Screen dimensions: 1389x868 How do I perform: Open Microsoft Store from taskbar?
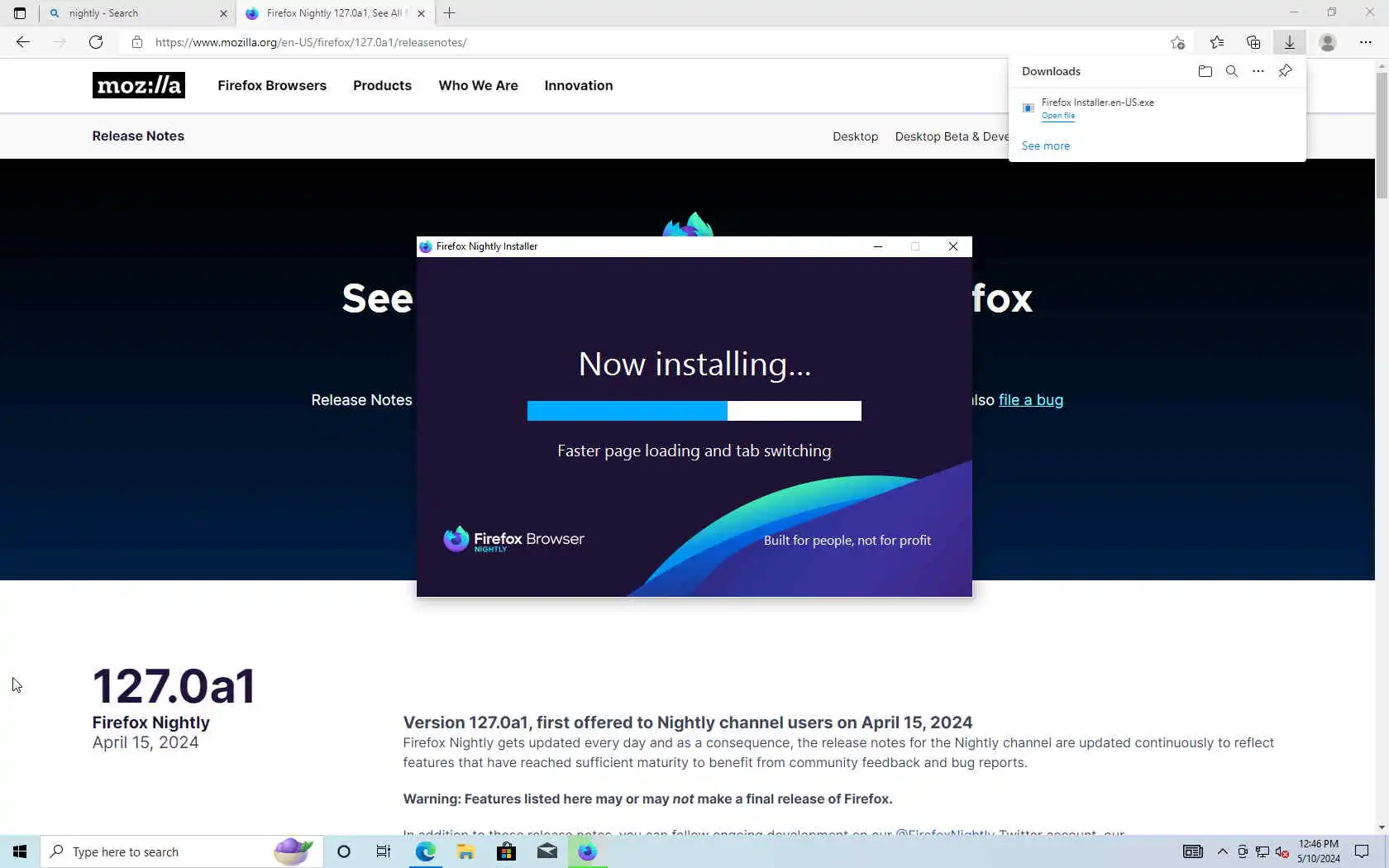[506, 851]
